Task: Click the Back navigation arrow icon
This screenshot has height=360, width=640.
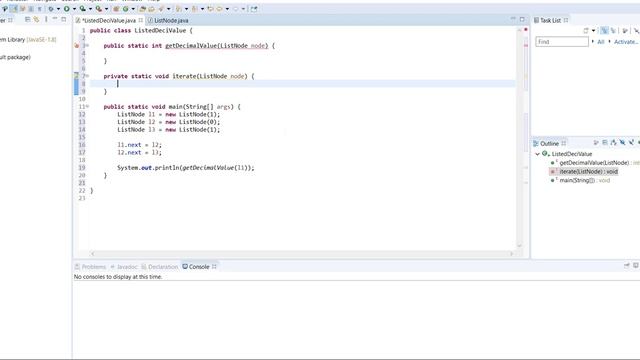Action: [219, 9]
